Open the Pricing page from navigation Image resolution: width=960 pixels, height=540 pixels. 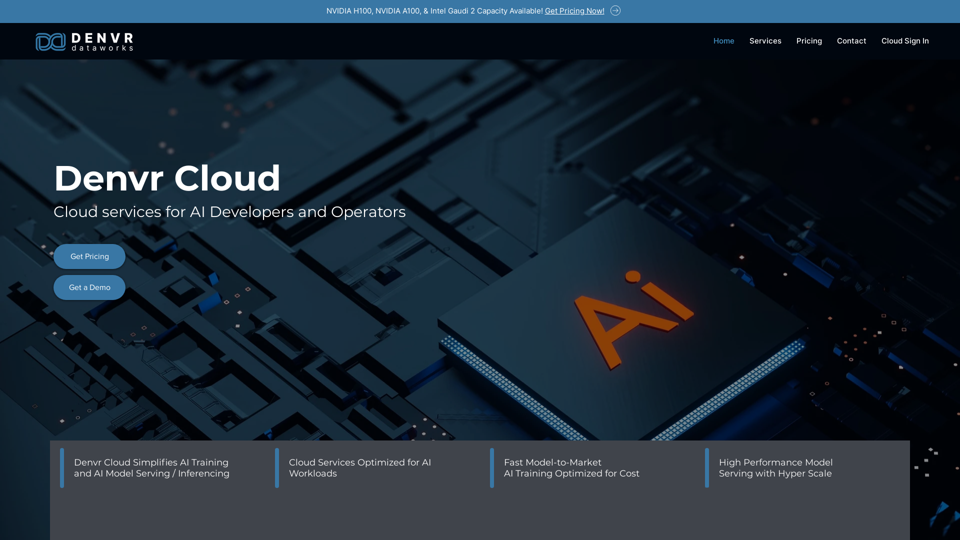pos(809,41)
